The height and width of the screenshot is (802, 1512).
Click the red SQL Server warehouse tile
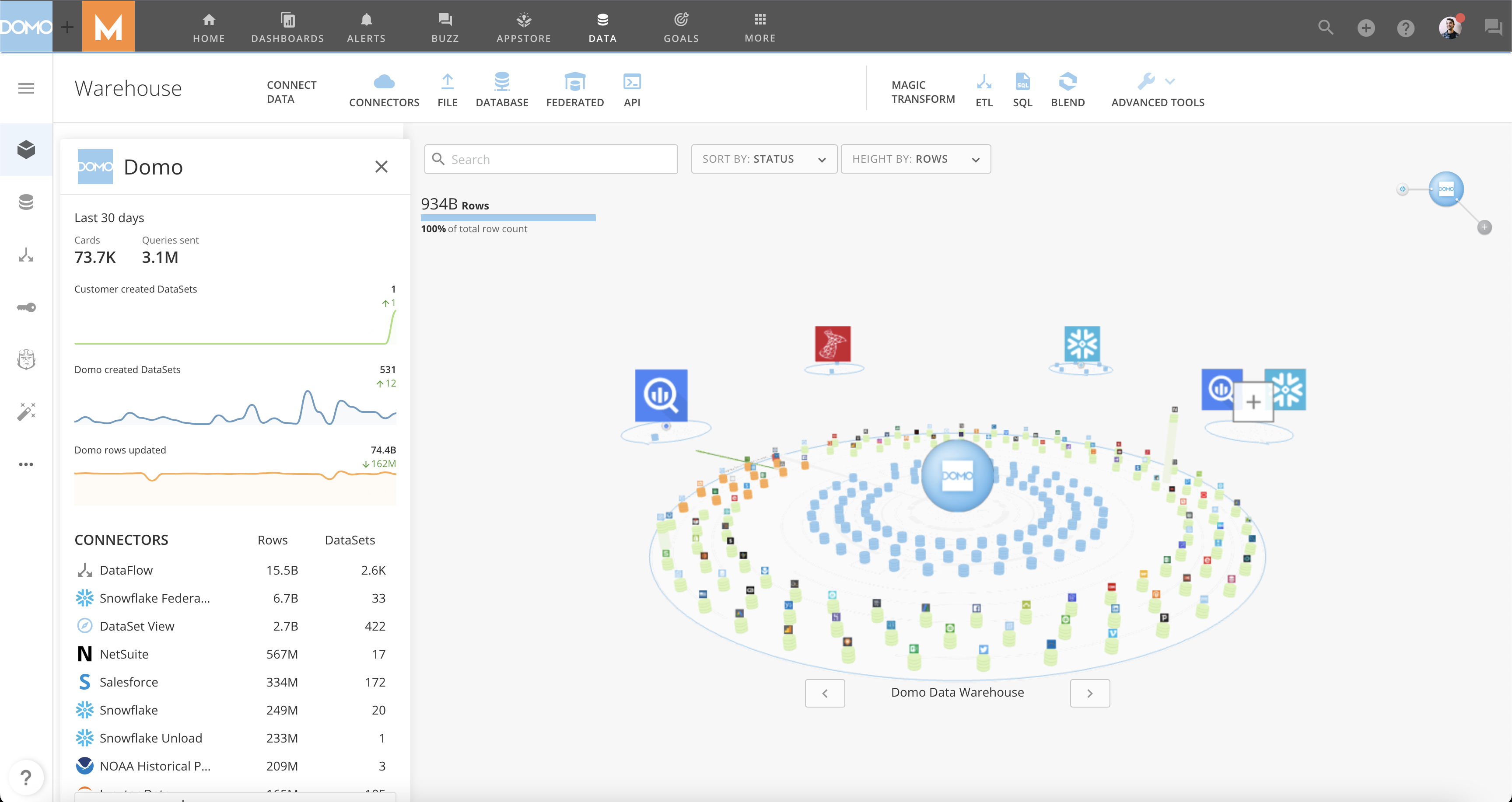(832, 344)
